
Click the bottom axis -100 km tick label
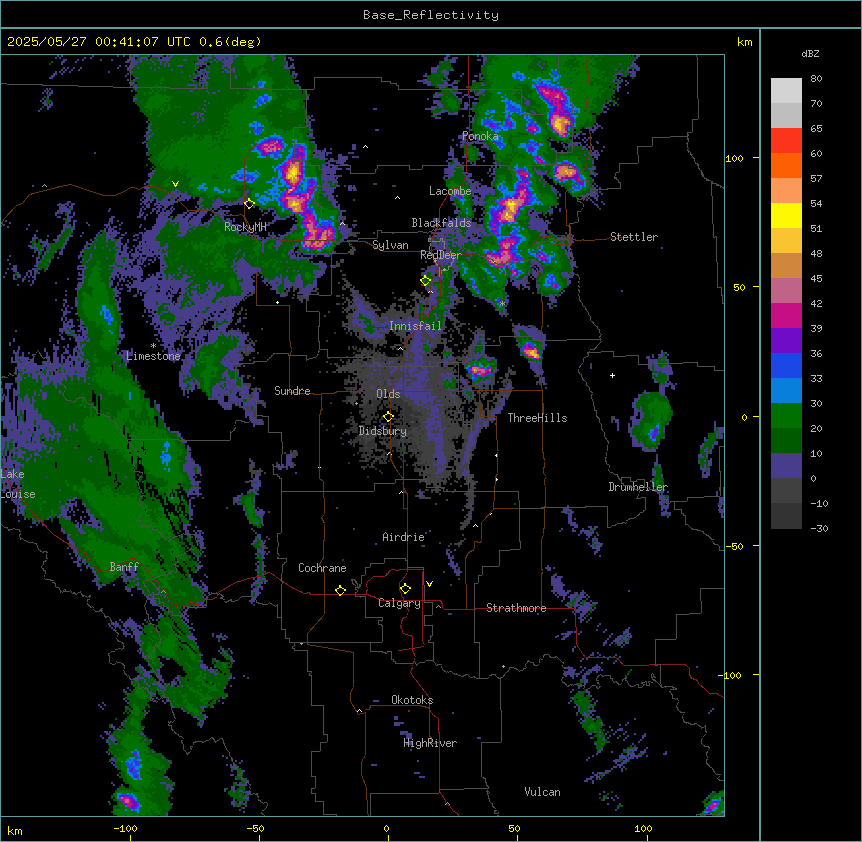point(125,829)
